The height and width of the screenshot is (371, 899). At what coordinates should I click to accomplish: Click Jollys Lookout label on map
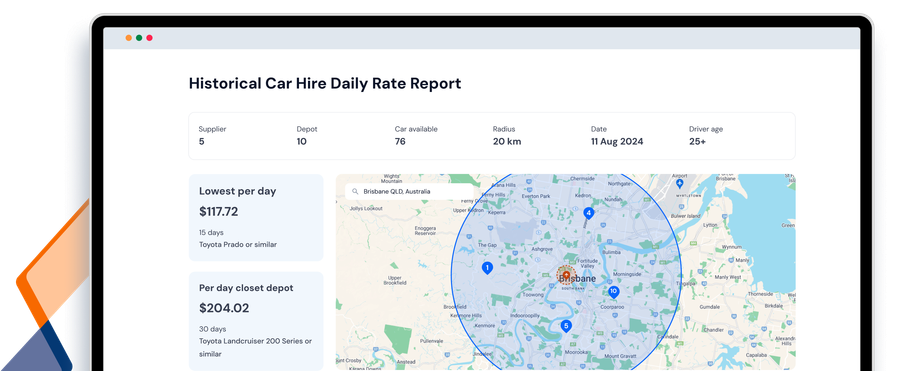365,209
